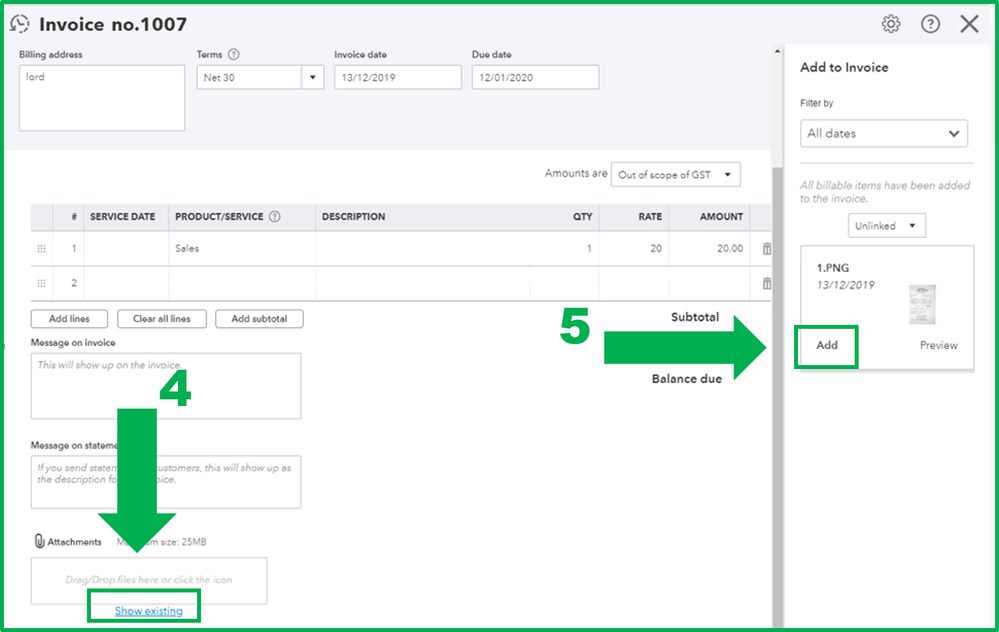Grab the row 1 drag handle

point(41,248)
